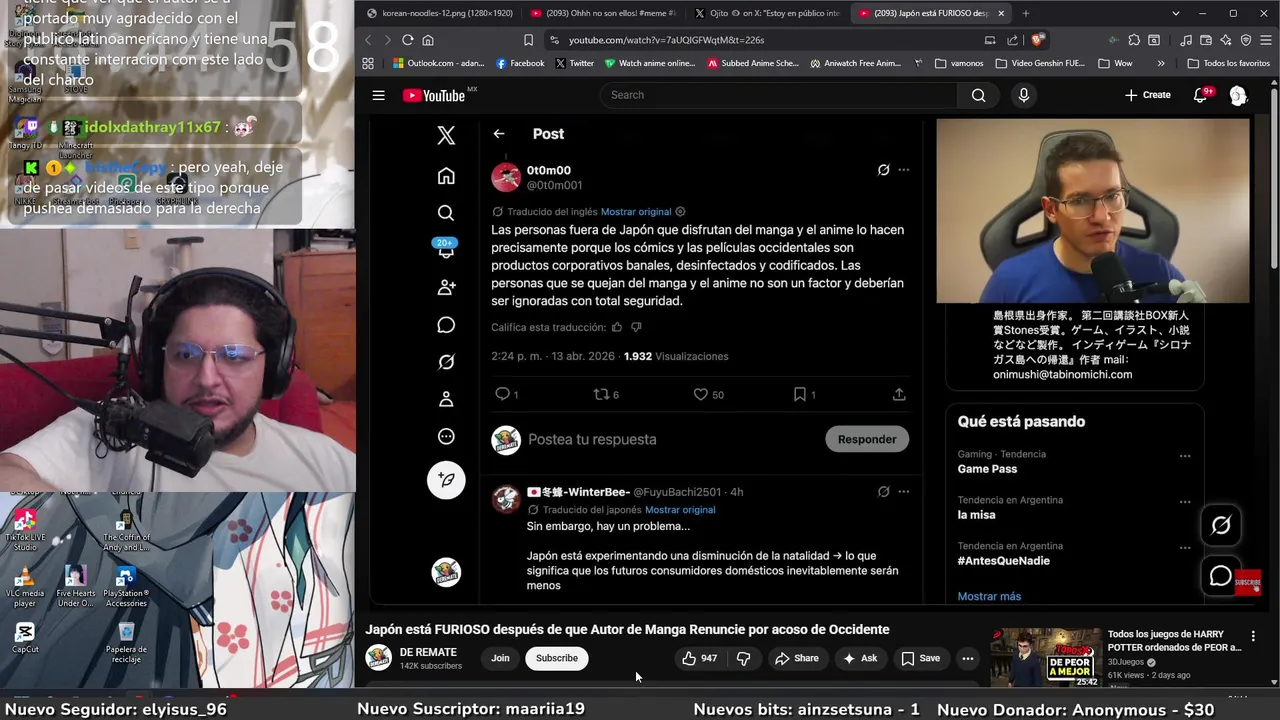Click the white compose post button
Viewport: 1280px width, 720px height.
[446, 480]
